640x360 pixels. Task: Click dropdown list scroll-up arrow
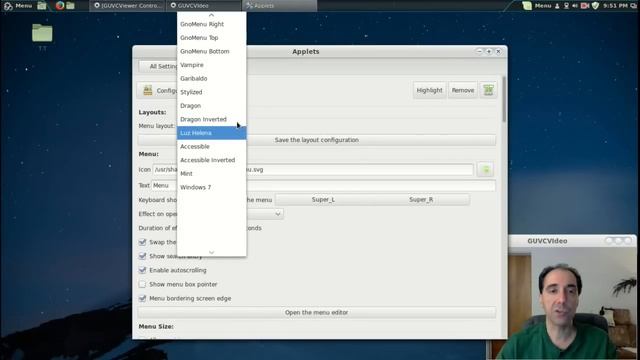(x=211, y=15)
